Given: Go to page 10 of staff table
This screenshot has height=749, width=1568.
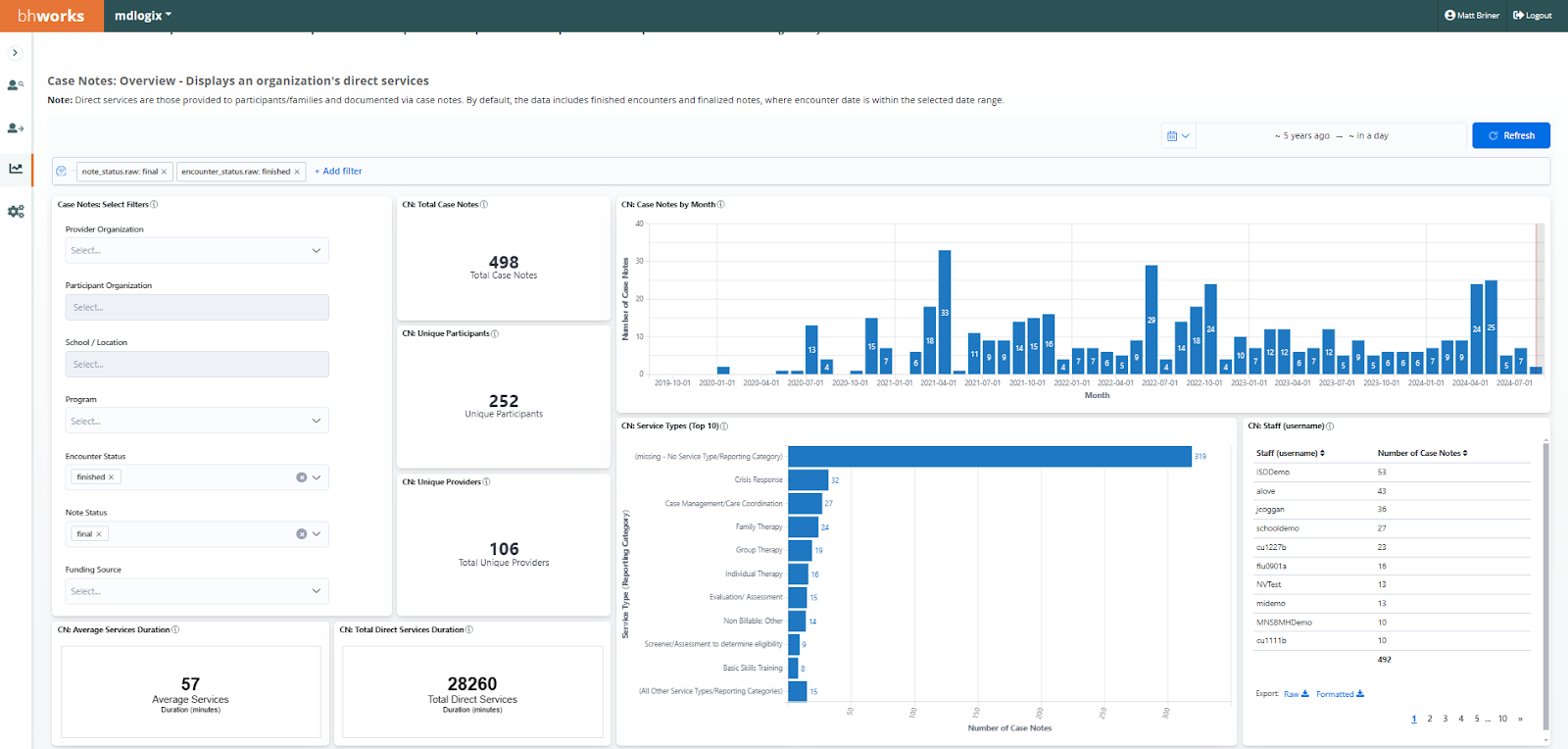Looking at the screenshot, I should (1502, 719).
